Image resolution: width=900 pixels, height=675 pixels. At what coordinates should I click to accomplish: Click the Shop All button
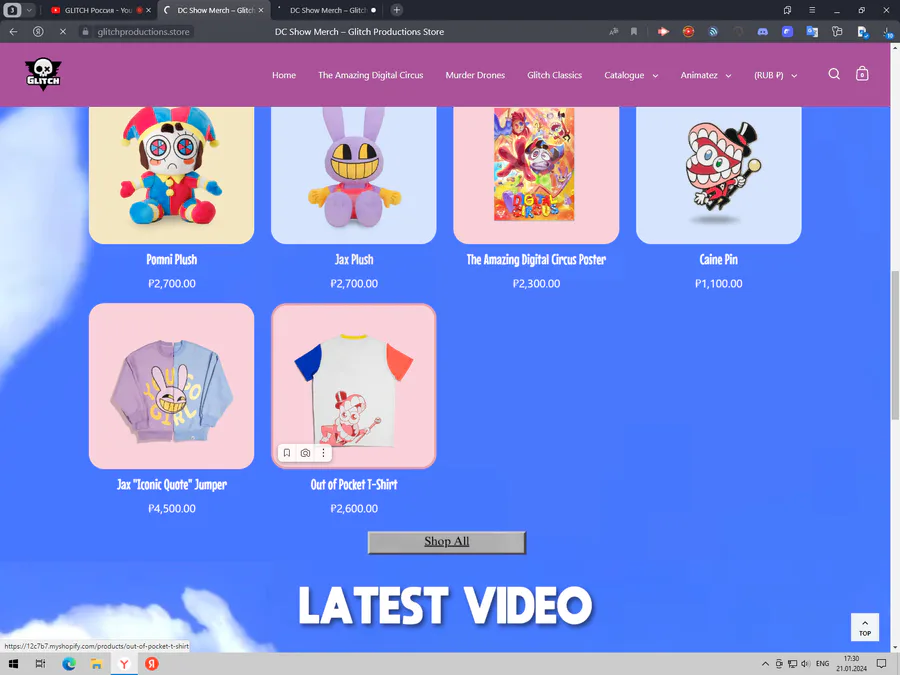click(447, 542)
